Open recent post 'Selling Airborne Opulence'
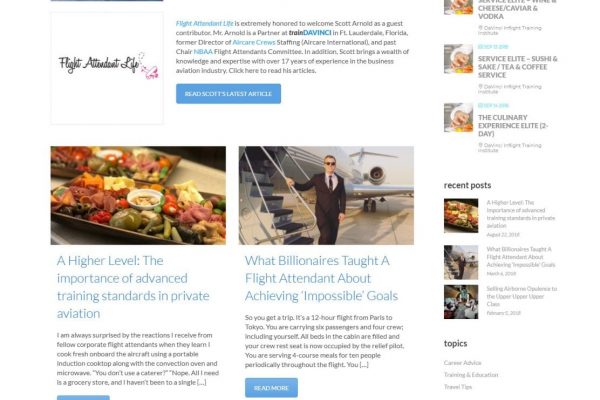600x400 pixels. pyautogui.click(x=522, y=296)
